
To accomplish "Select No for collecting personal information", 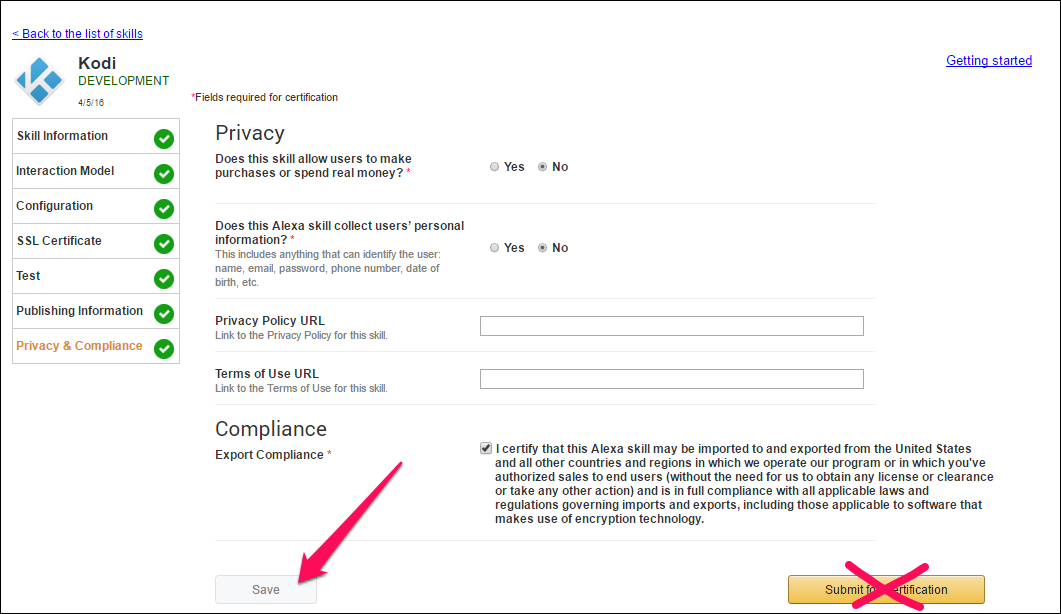I will tap(543, 248).
